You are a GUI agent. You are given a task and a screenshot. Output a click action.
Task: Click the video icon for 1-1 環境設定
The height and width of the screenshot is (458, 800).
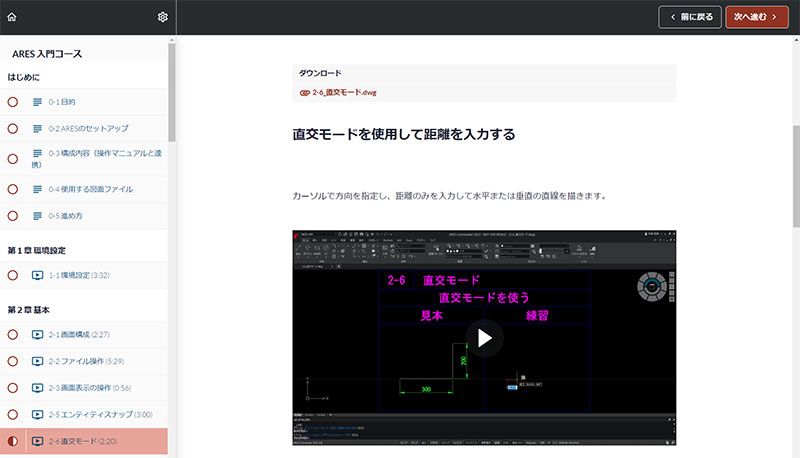(37, 275)
